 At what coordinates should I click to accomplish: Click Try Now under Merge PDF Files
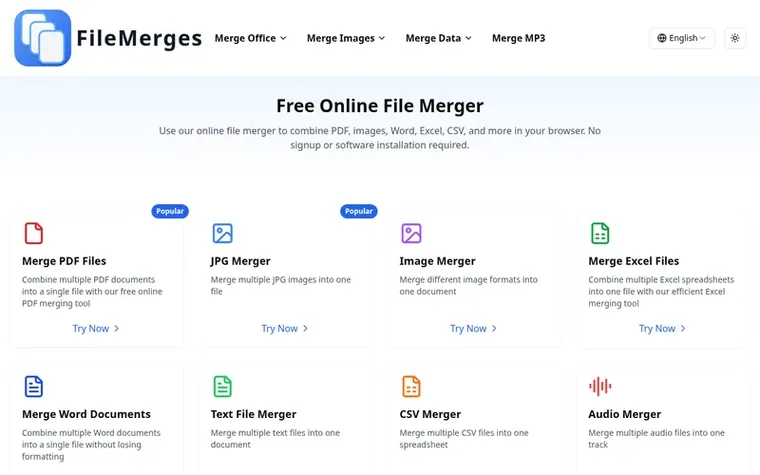point(96,329)
